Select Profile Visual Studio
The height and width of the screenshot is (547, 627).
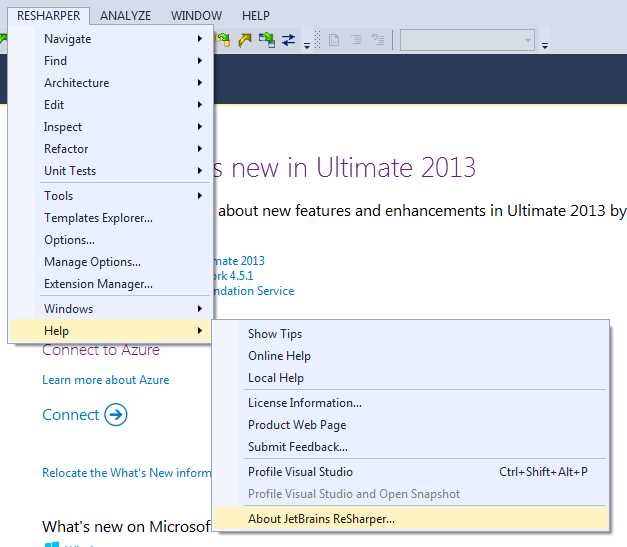click(x=411, y=472)
